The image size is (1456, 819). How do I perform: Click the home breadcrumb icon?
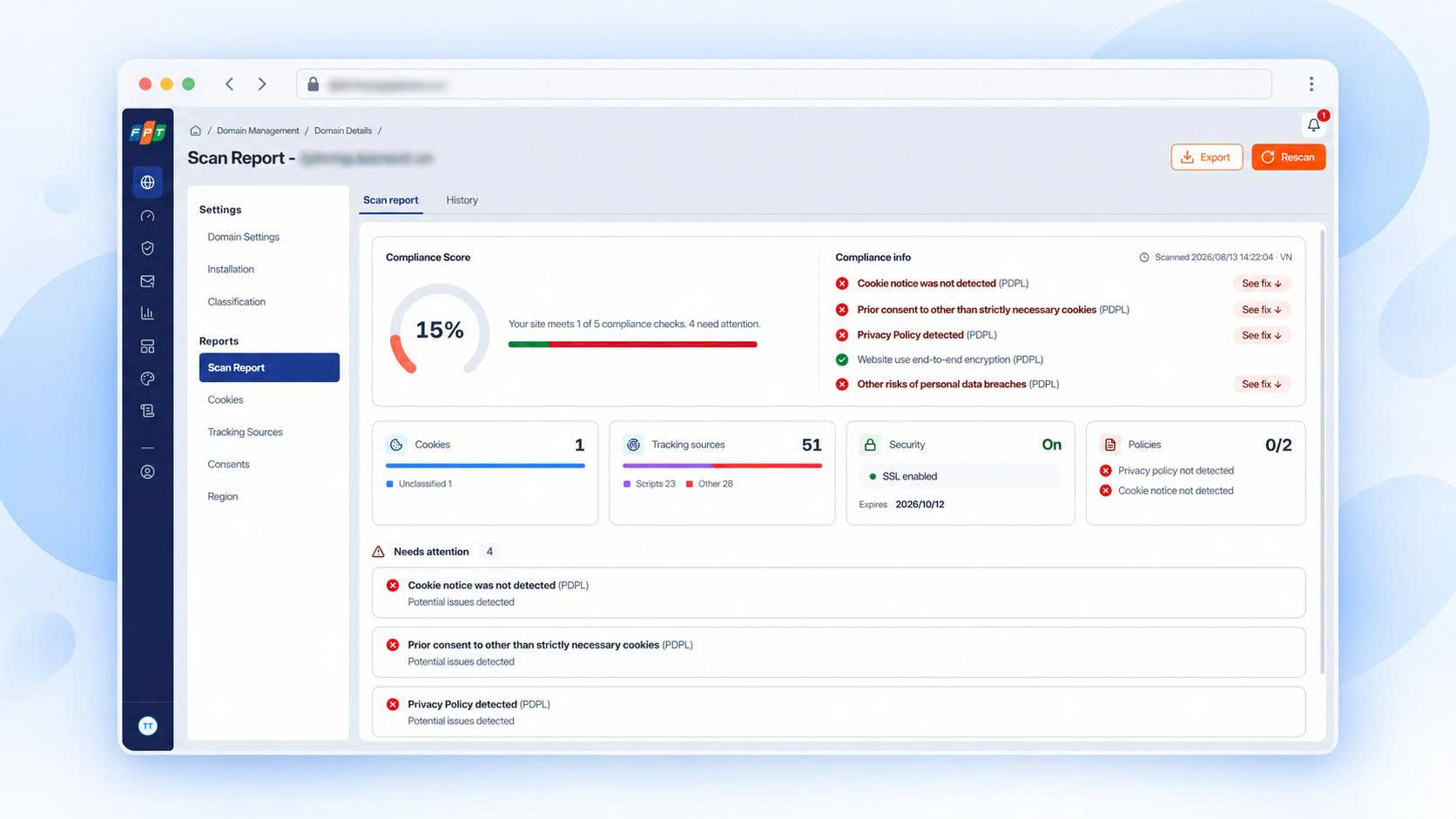coord(195,131)
